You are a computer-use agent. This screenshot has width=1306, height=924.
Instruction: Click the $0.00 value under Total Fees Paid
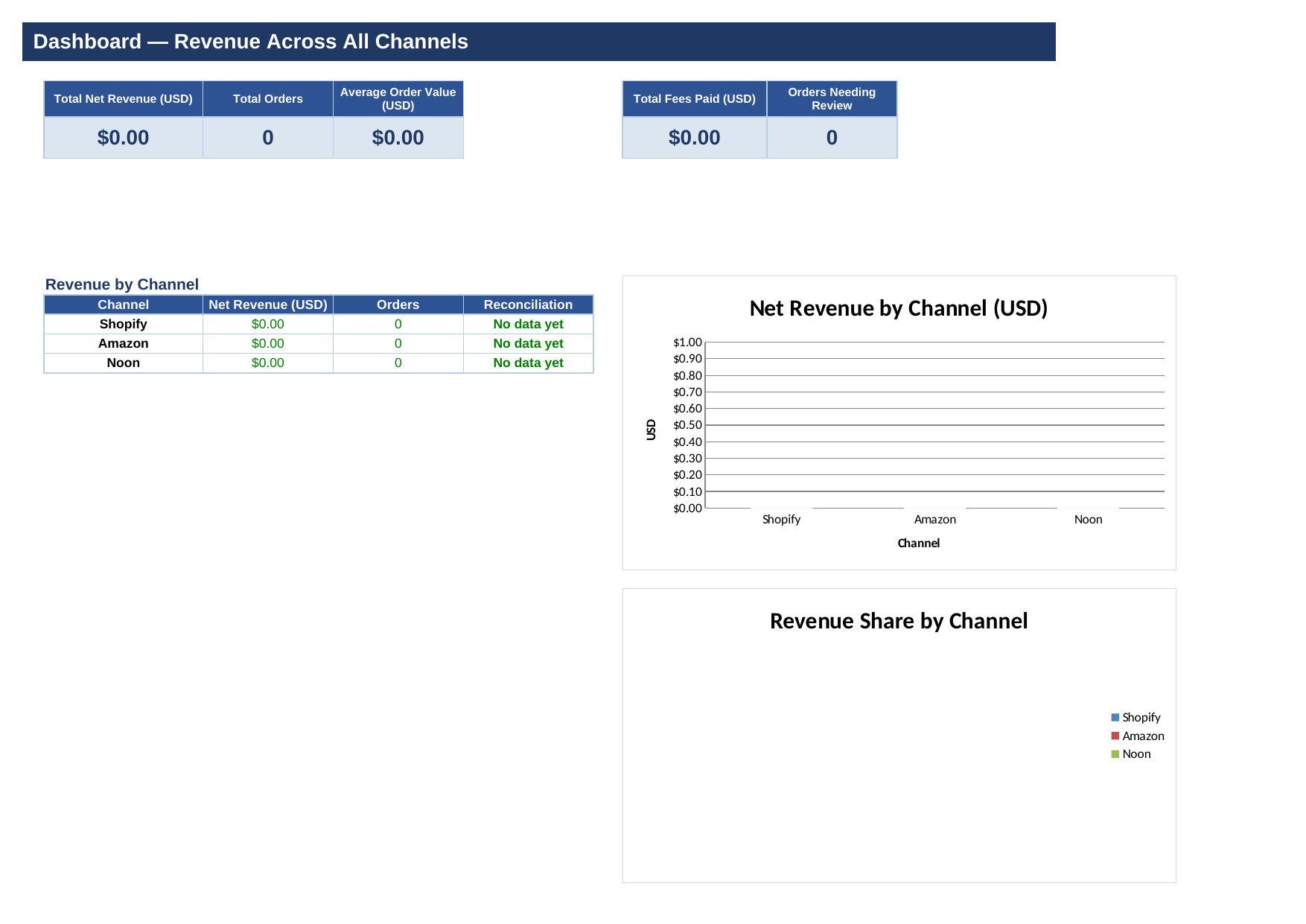[695, 138]
